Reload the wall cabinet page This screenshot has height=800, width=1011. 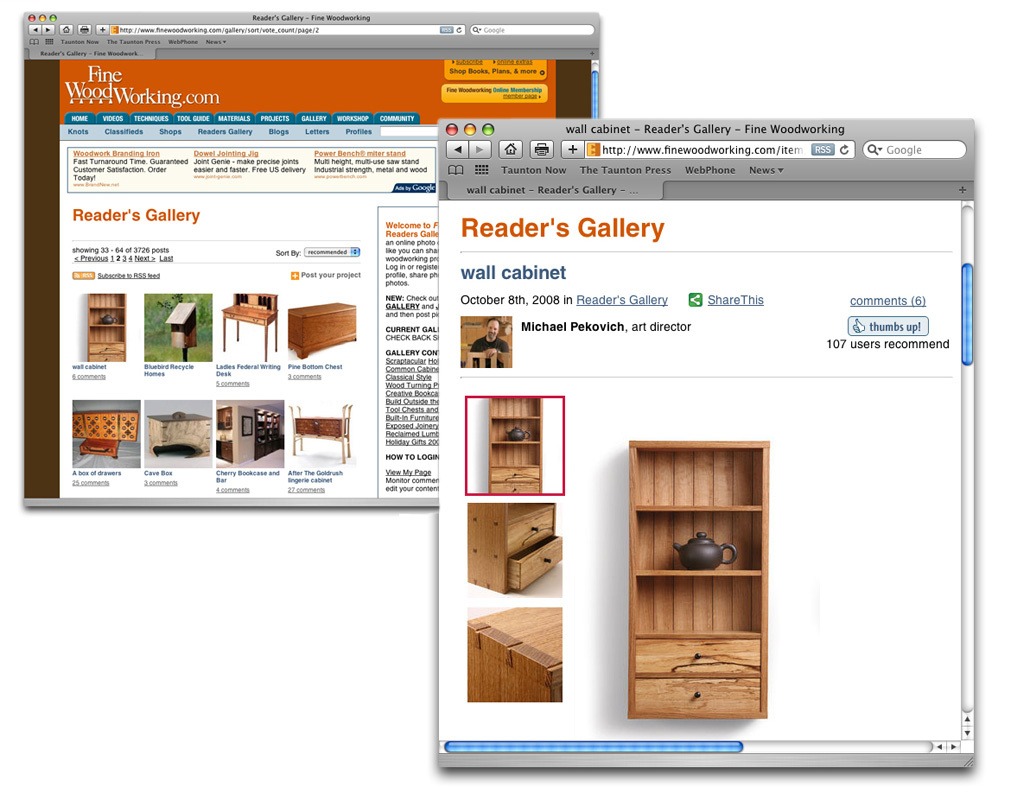(844, 150)
